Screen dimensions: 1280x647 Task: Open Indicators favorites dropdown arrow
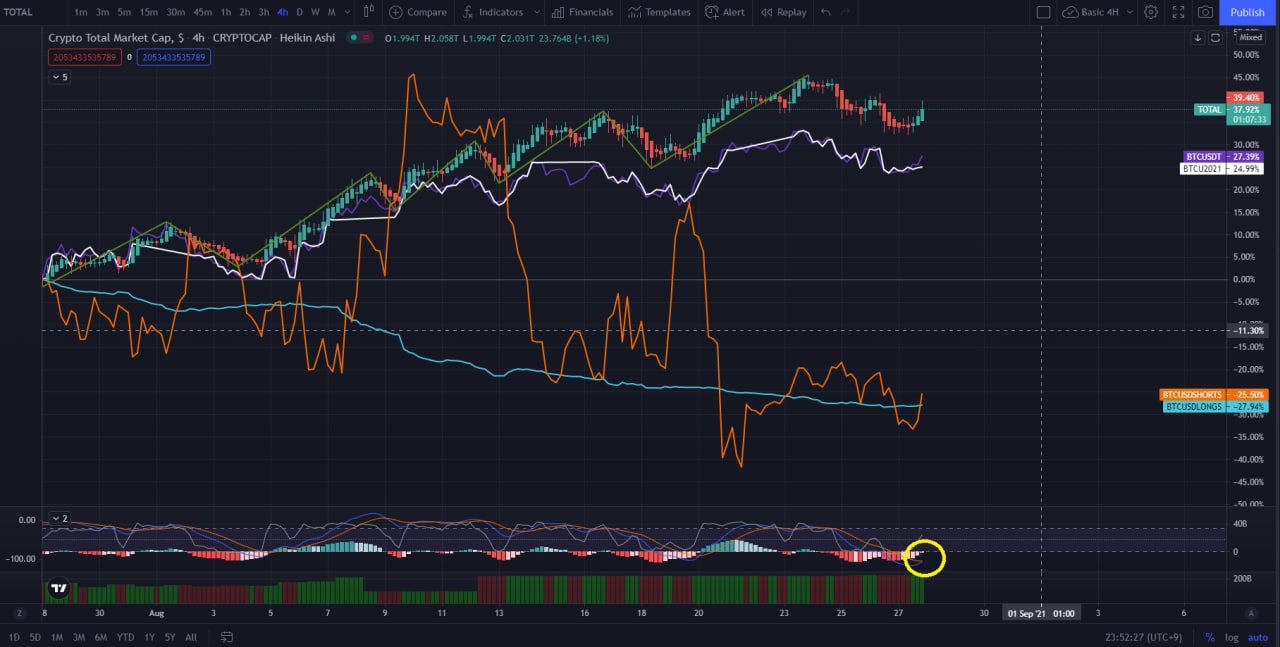[x=537, y=12]
